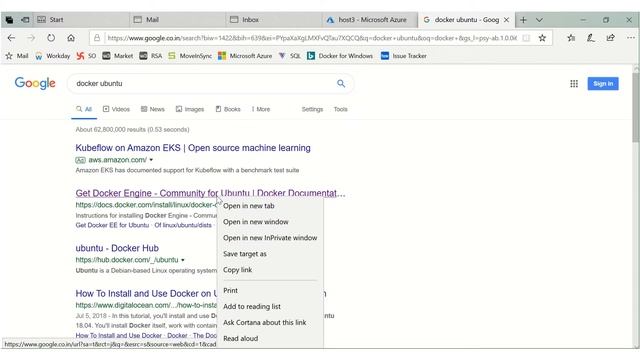Open Kubeflow on Amazon EKS ad link

(193, 148)
